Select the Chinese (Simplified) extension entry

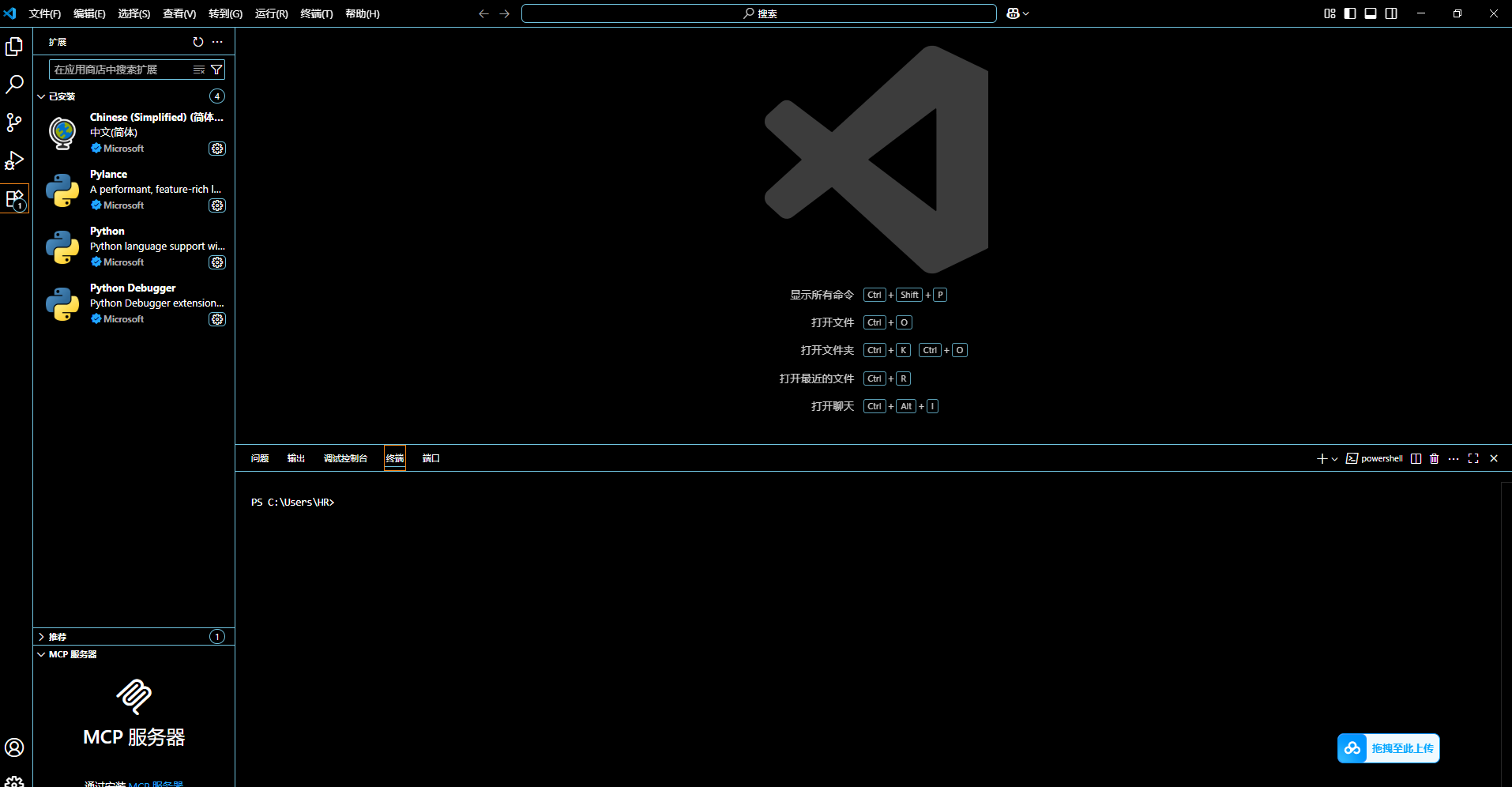pyautogui.click(x=134, y=133)
